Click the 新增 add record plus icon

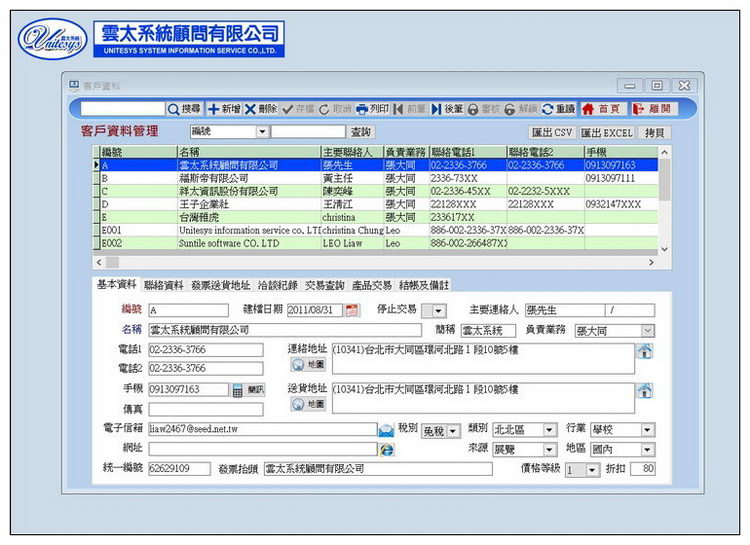tap(224, 108)
